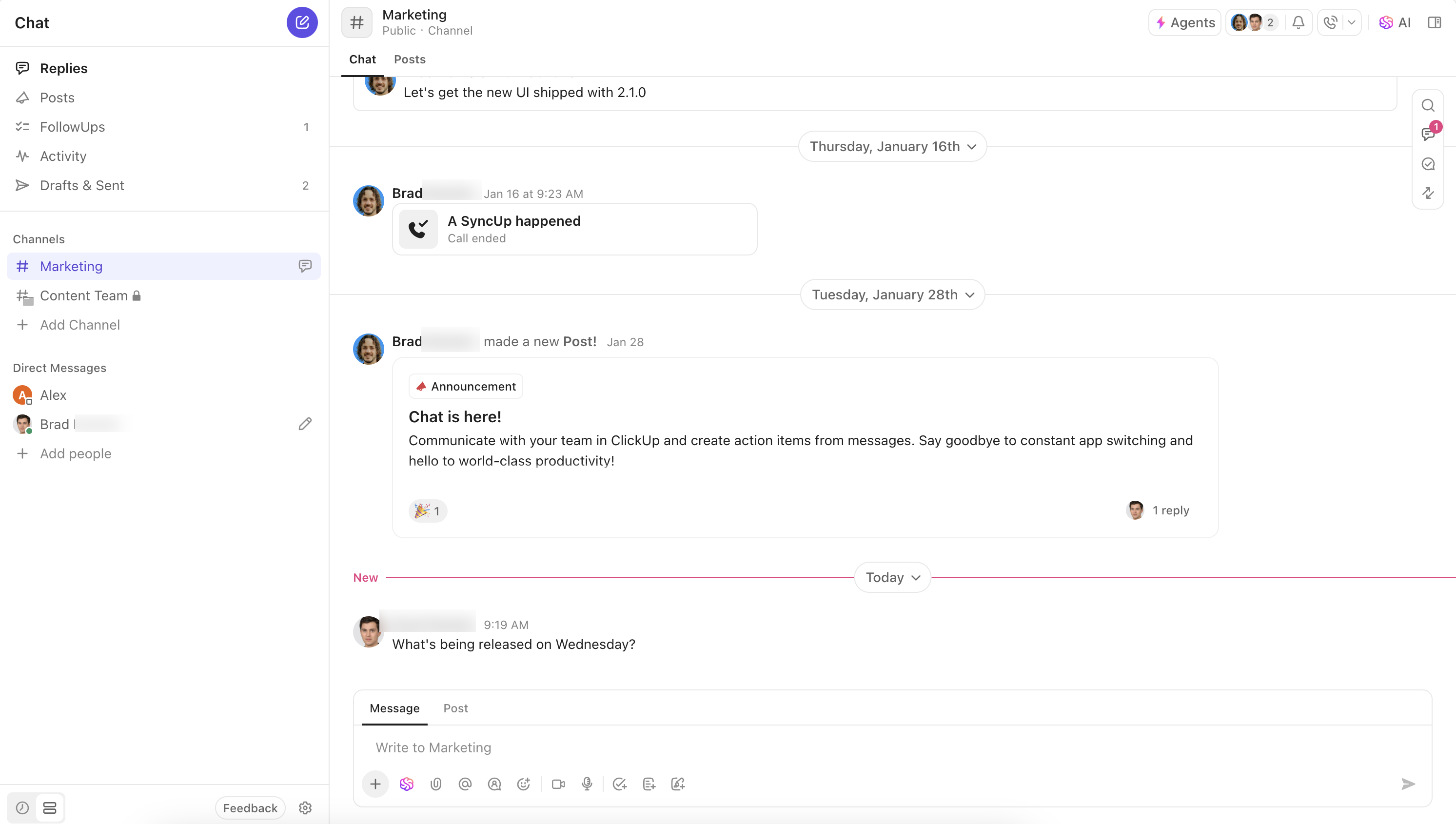
Task: Attach a file using the paperclip icon
Action: click(436, 784)
